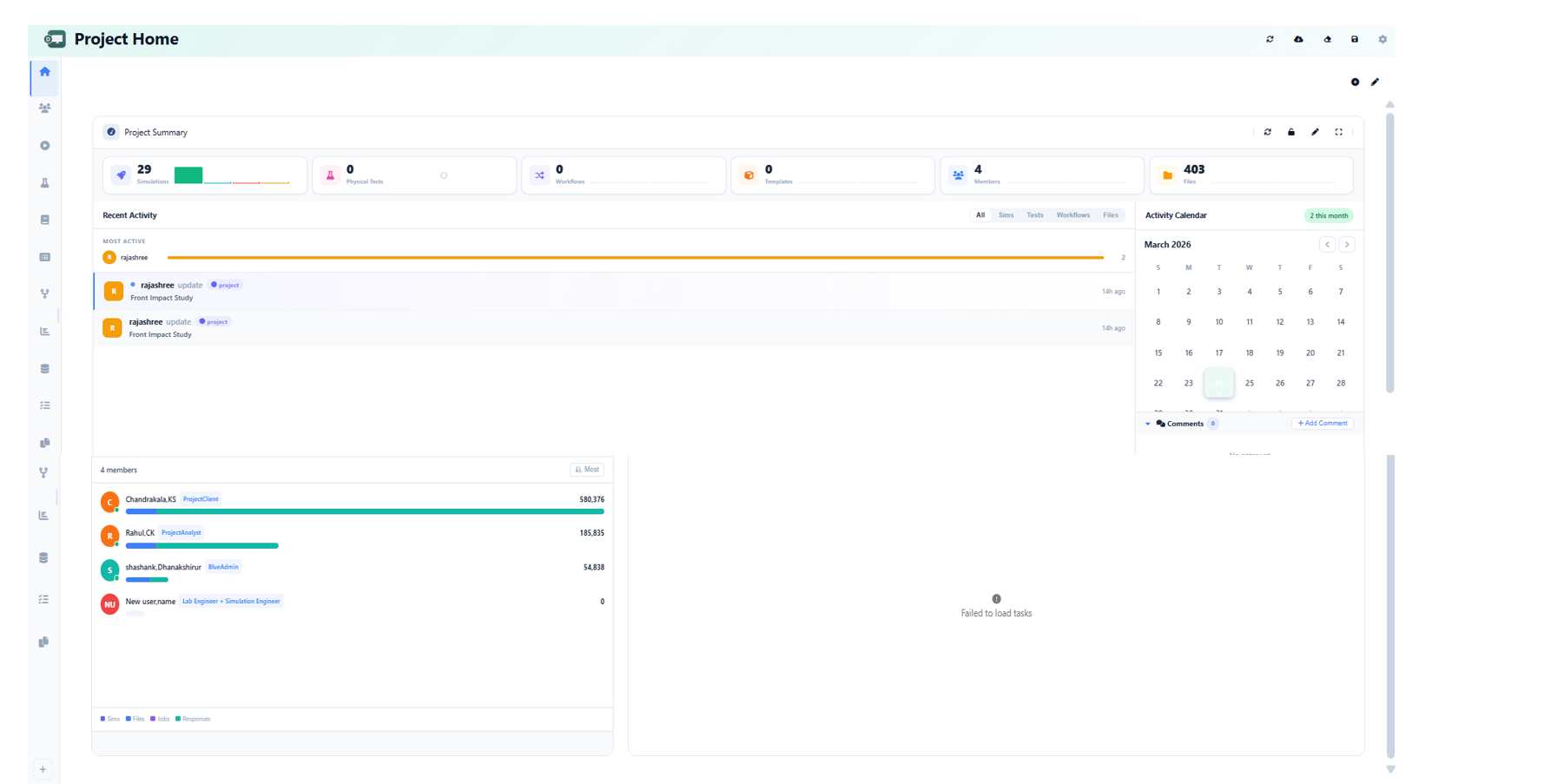Go to next month in Activity Calendar

pyautogui.click(x=1347, y=245)
